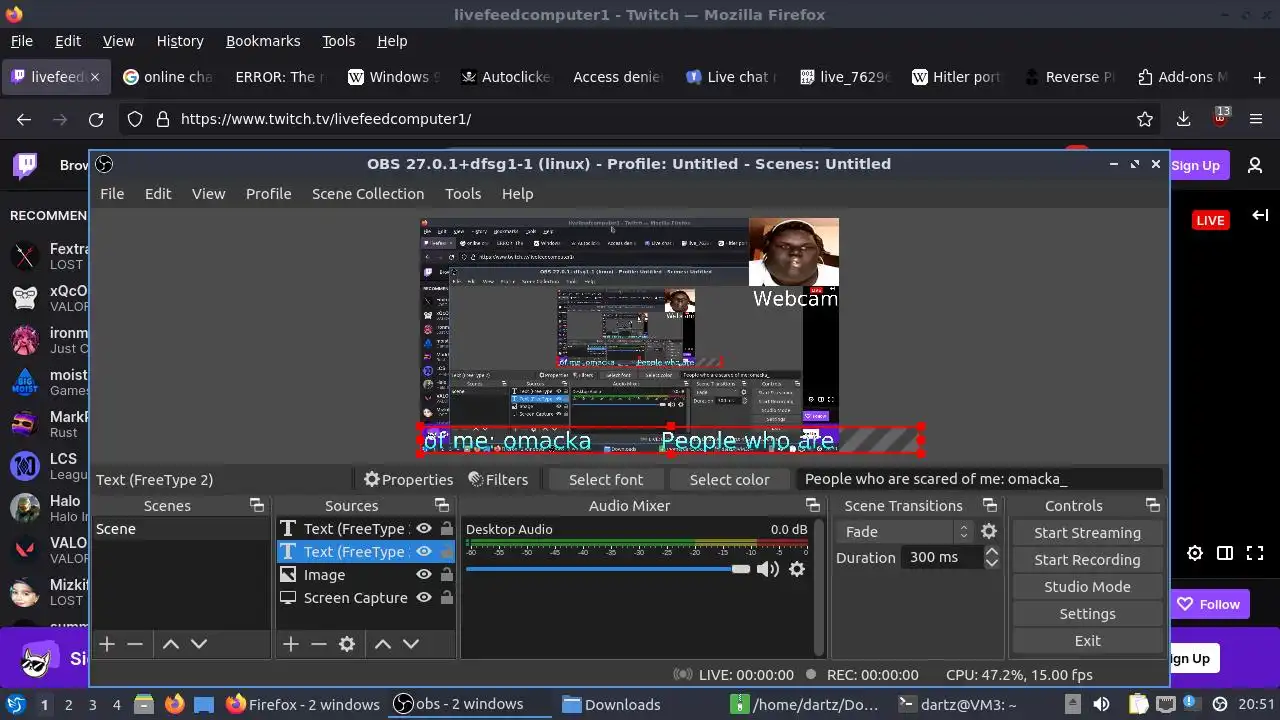Toggle the lock on the first Text source
Screen dimensions: 1280x720
(447, 529)
